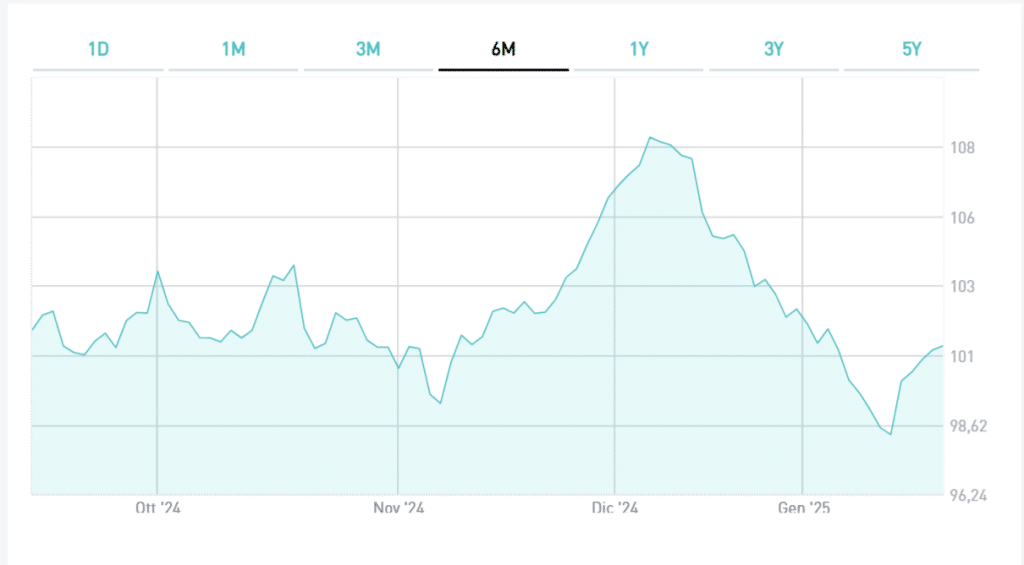This screenshot has width=1024, height=565.
Task: Click the lowest trough point in January
Action: click(x=890, y=435)
